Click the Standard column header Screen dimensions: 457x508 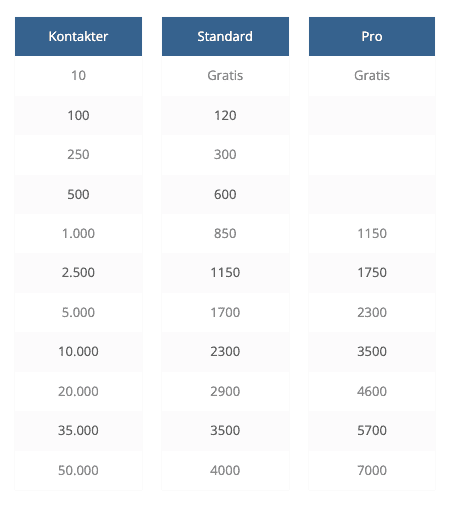pos(225,36)
